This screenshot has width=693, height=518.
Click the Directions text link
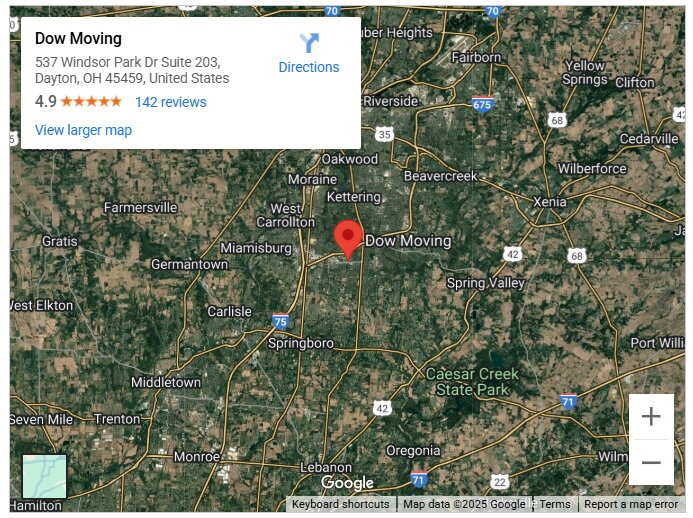tap(309, 67)
